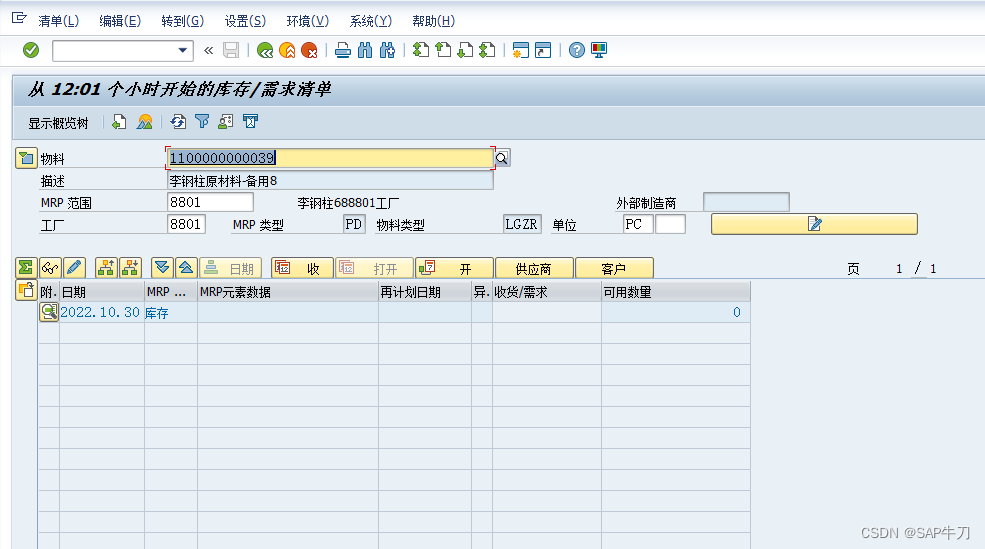Click the pencil change element icon

coord(74,268)
